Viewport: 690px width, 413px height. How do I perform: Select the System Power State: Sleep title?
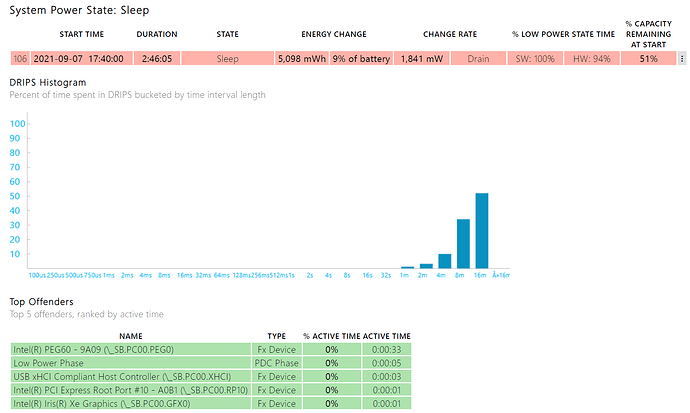point(79,10)
